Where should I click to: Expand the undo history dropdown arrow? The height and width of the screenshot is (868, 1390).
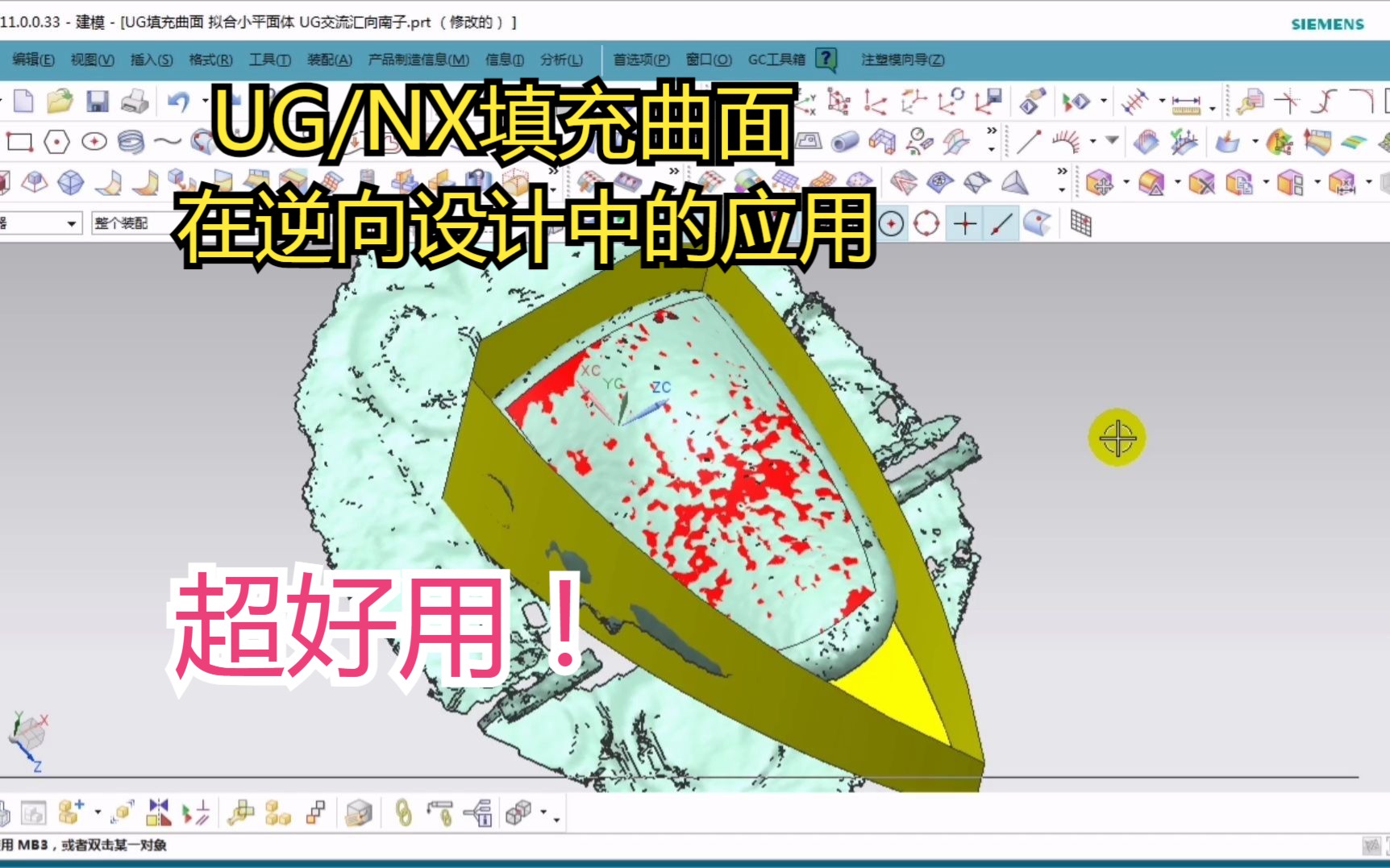(205, 102)
